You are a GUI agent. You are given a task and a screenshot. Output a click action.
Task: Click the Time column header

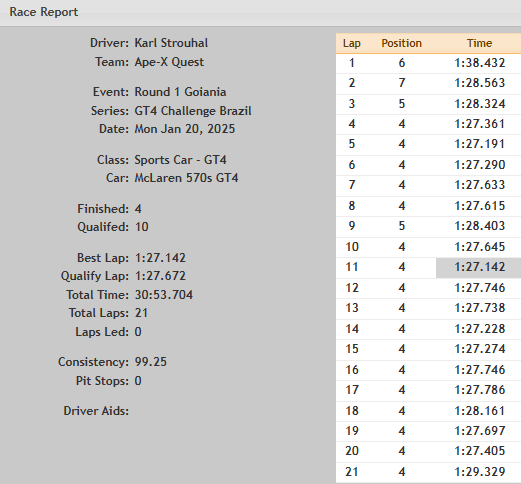click(479, 43)
